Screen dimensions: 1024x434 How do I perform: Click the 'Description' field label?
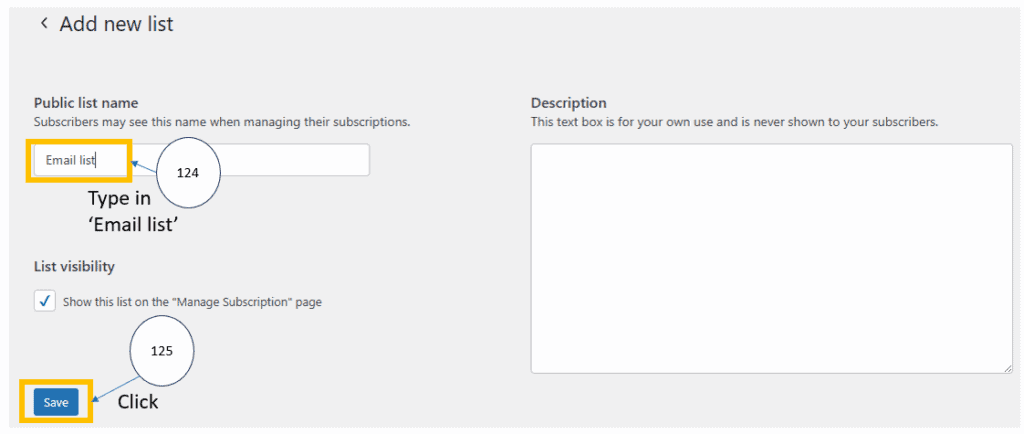tap(568, 103)
